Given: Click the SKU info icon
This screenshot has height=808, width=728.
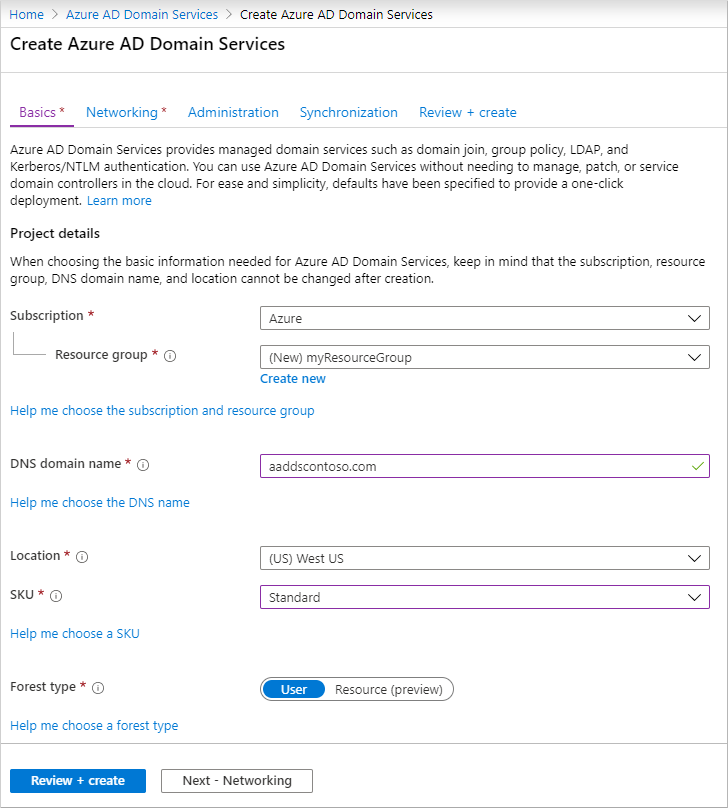Looking at the screenshot, I should tap(55, 595).
